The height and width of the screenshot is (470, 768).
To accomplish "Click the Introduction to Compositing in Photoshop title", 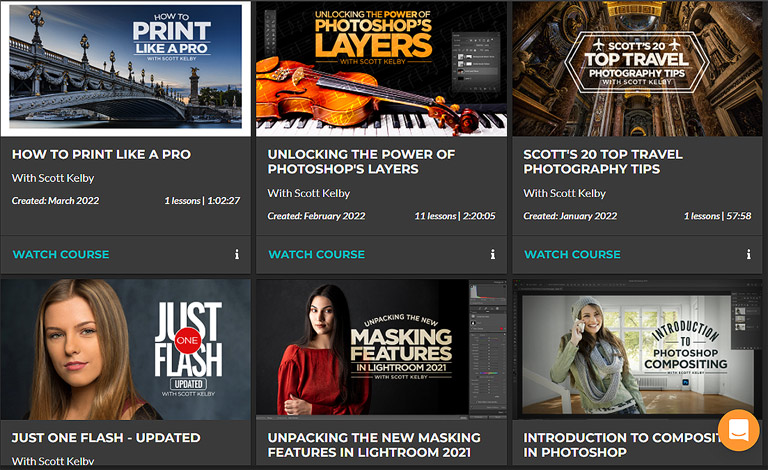I will [x=621, y=445].
